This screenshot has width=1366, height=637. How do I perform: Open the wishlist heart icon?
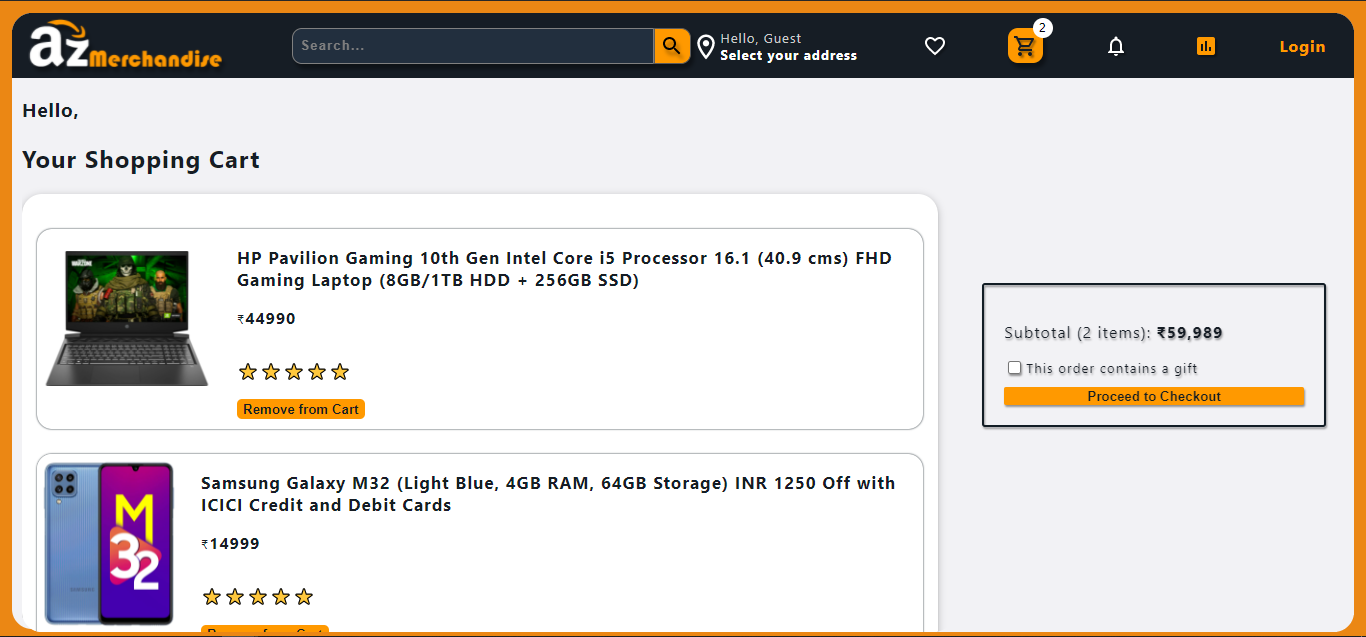(x=935, y=45)
